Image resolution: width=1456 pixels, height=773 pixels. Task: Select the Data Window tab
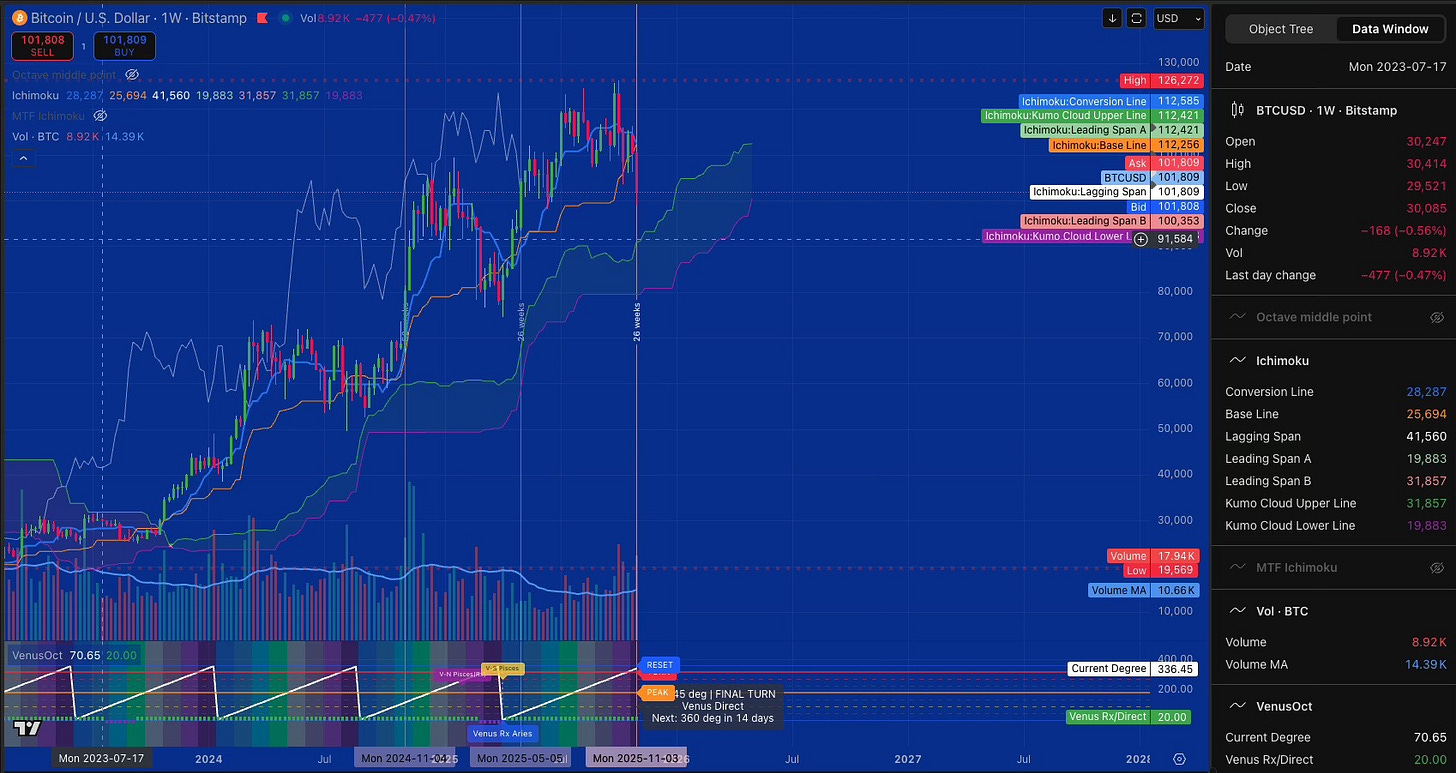(x=1390, y=29)
